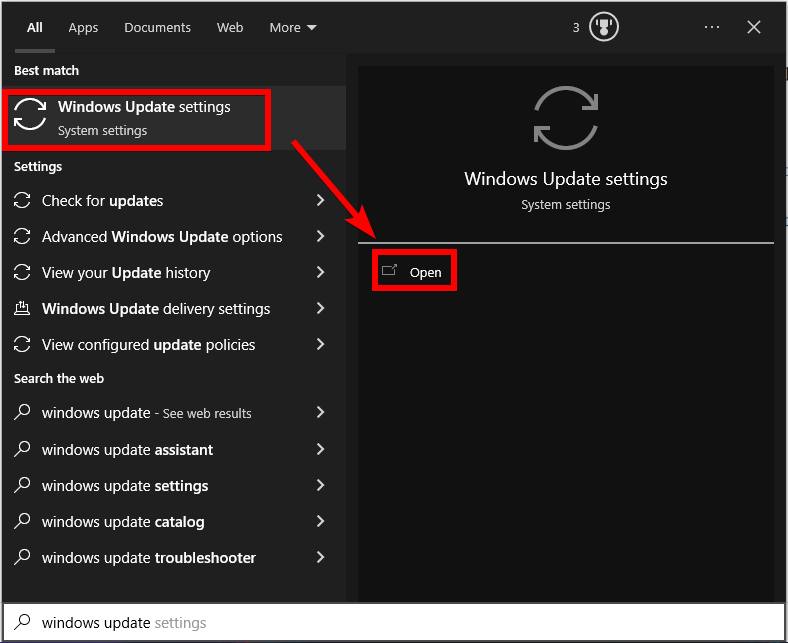Click Windows Update delivery settings text
Image resolution: width=788 pixels, height=643 pixels.
click(x=156, y=309)
